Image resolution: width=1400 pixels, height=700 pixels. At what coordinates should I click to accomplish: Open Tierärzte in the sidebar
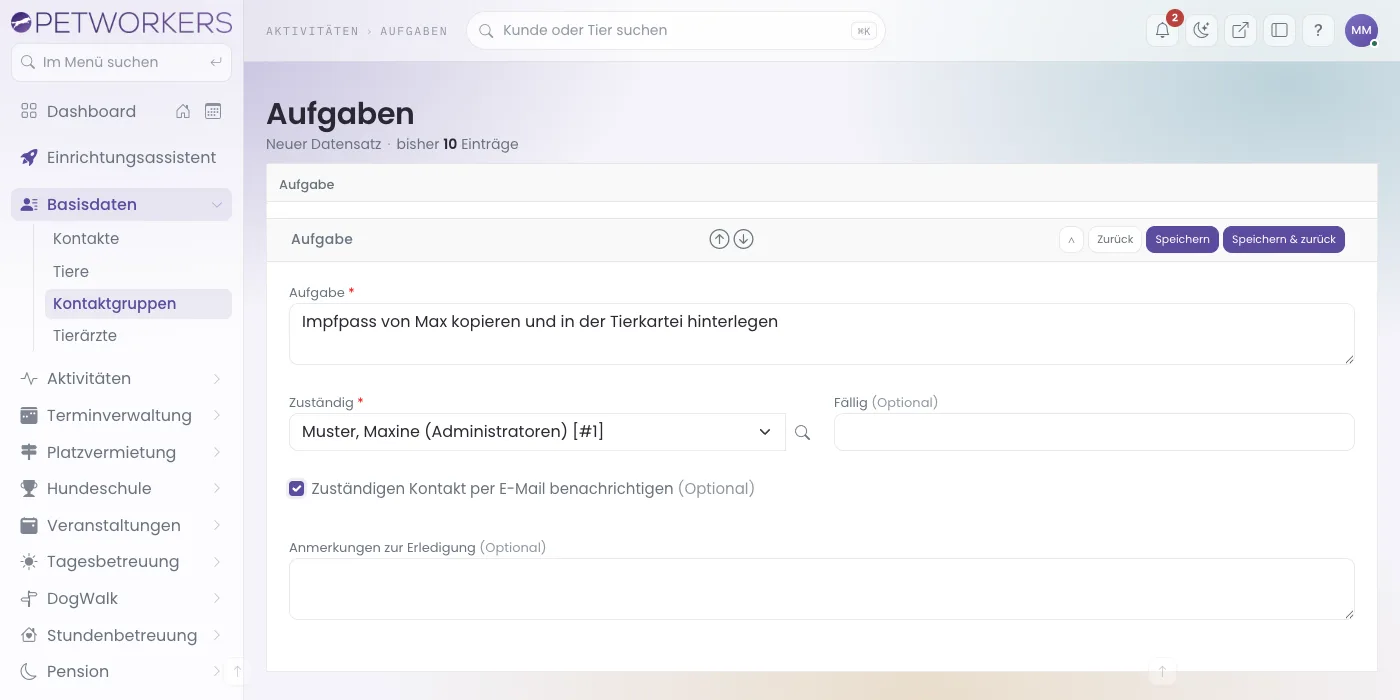point(85,335)
